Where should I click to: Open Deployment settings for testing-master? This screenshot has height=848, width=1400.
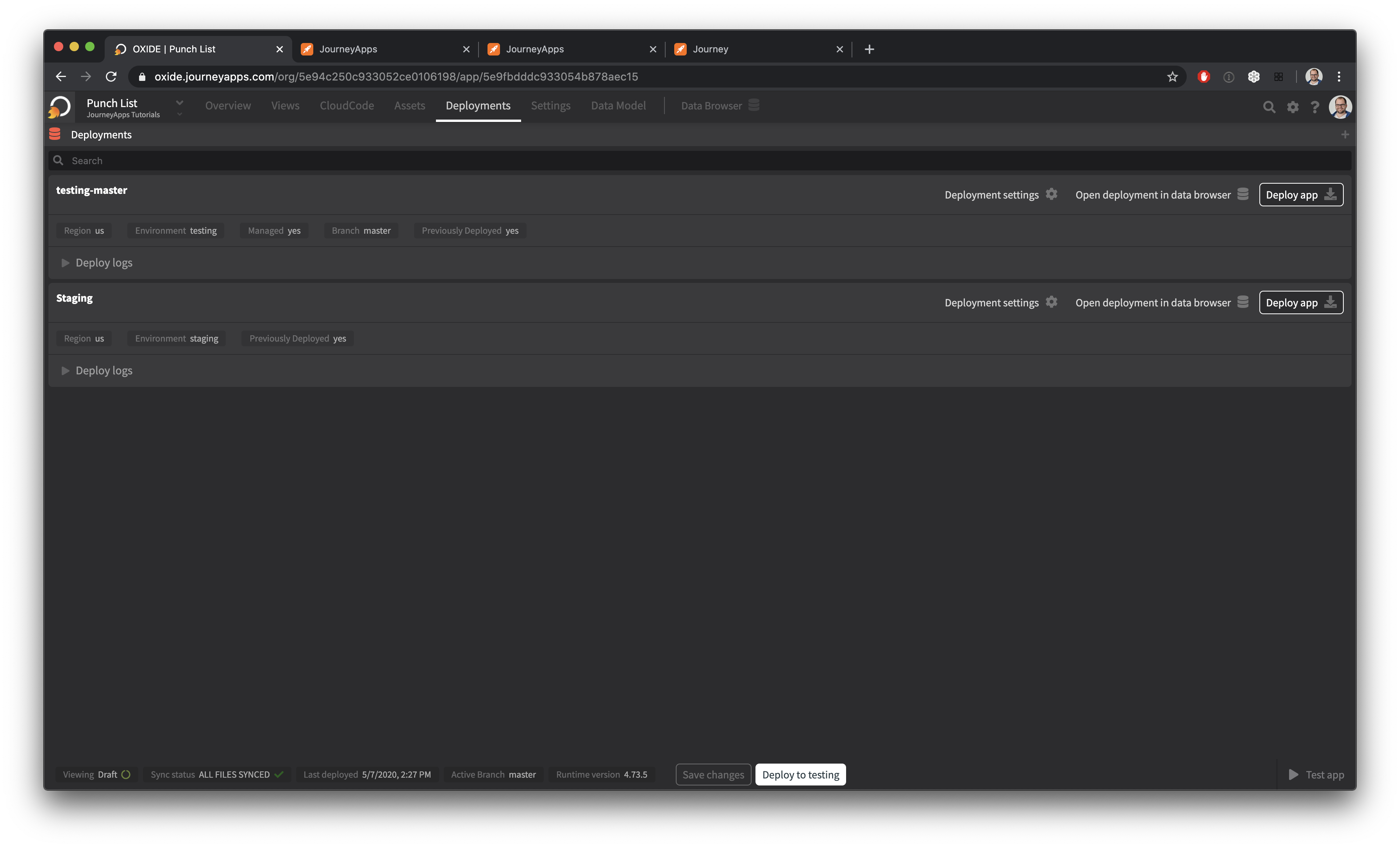pyautogui.click(x=991, y=194)
